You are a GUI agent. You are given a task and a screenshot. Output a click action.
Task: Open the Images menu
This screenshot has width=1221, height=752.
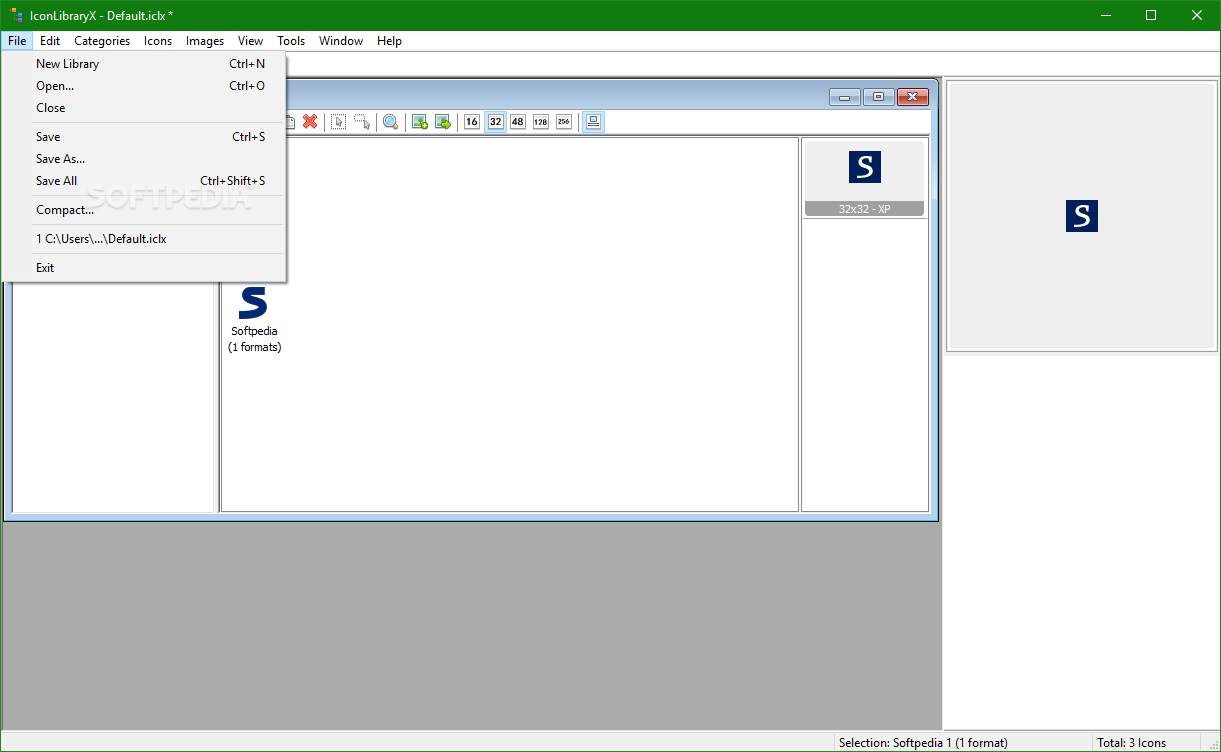point(205,41)
